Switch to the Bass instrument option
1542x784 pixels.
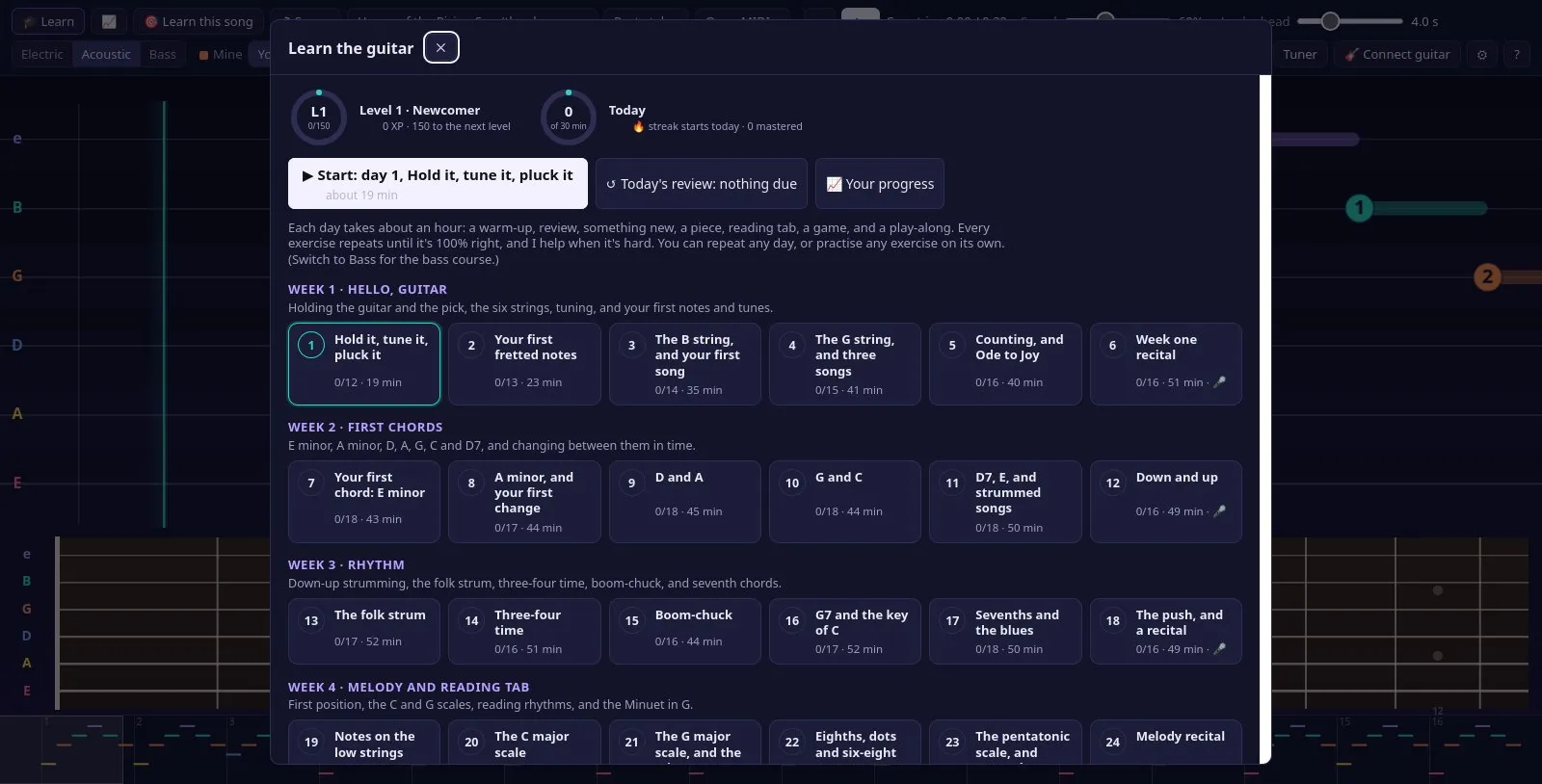click(x=163, y=54)
